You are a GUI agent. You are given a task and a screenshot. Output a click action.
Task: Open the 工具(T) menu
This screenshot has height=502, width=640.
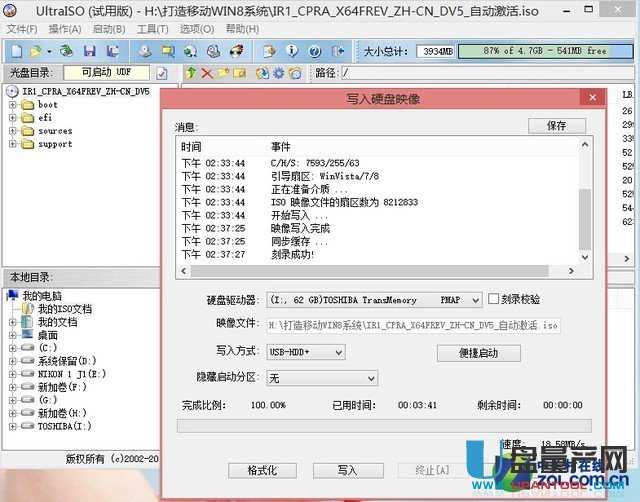(x=153, y=29)
